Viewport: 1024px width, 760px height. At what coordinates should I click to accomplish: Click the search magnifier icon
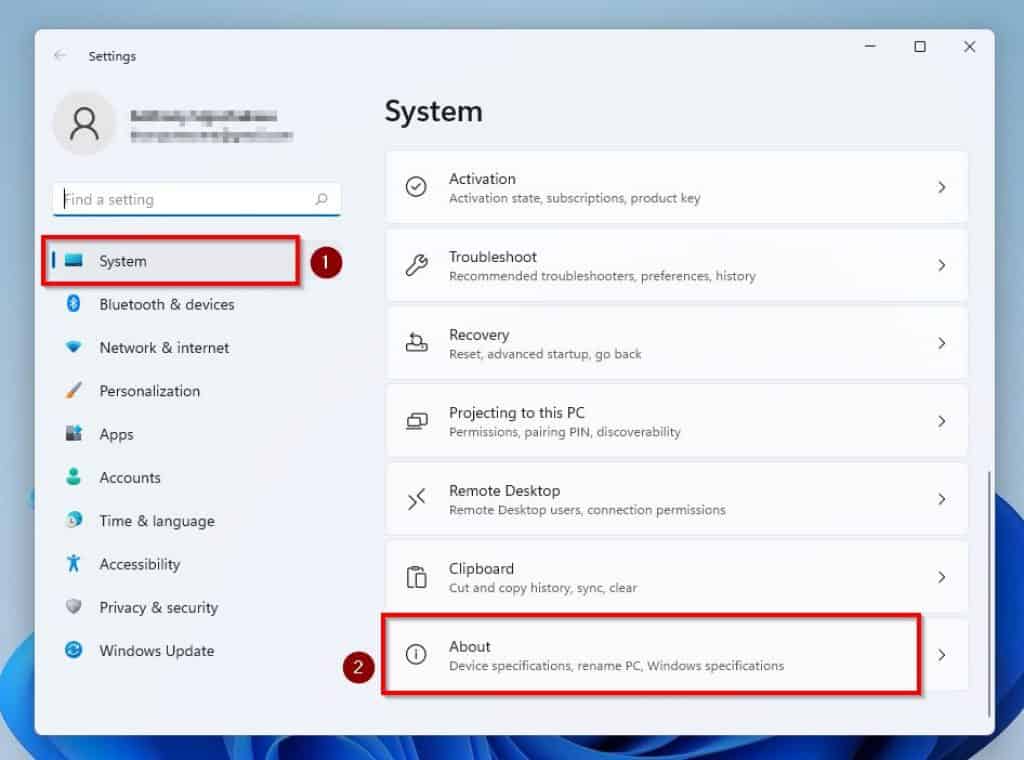coord(321,198)
